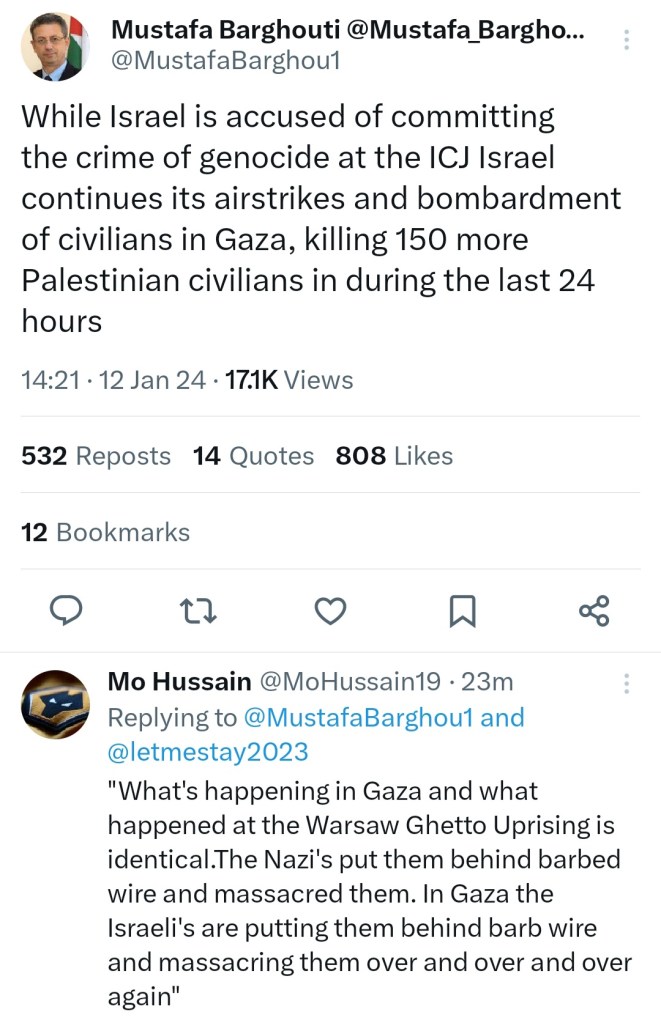View the 532 Reposts list

96,456
